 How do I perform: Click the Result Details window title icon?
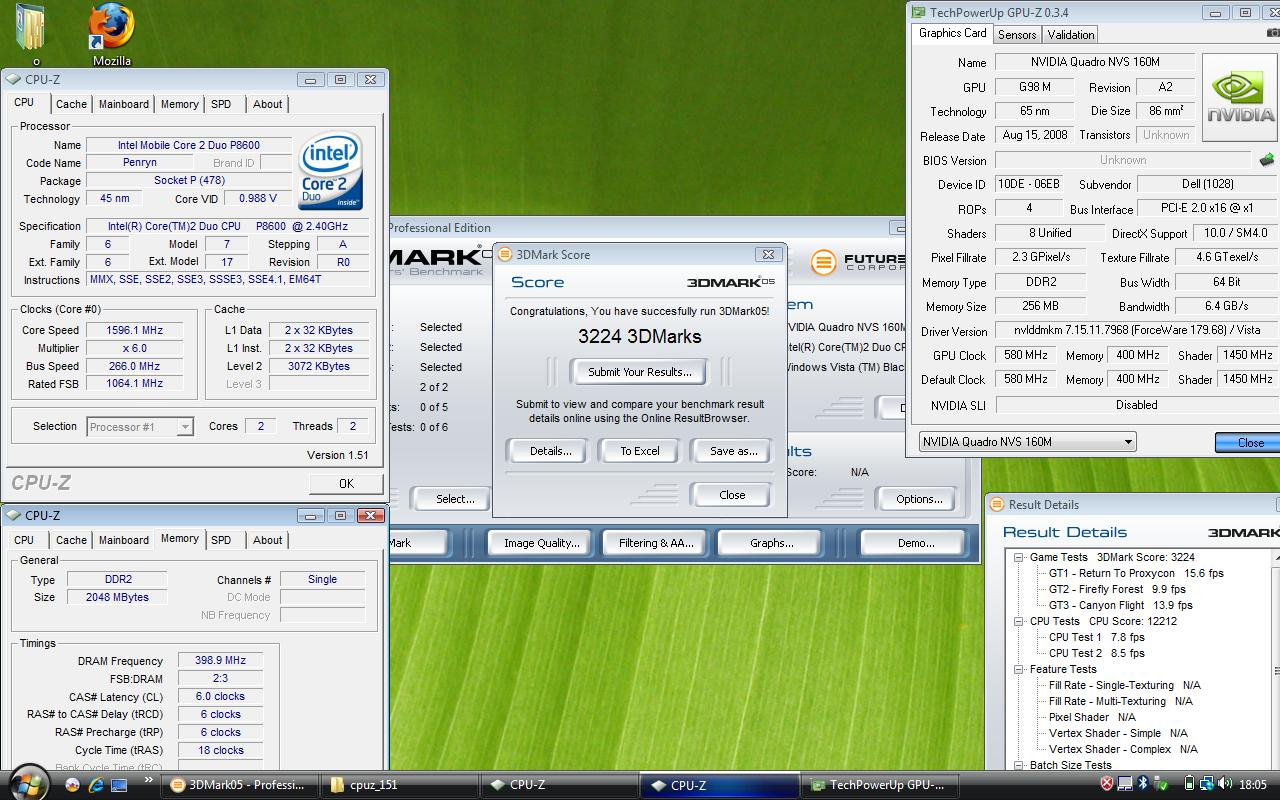point(997,505)
